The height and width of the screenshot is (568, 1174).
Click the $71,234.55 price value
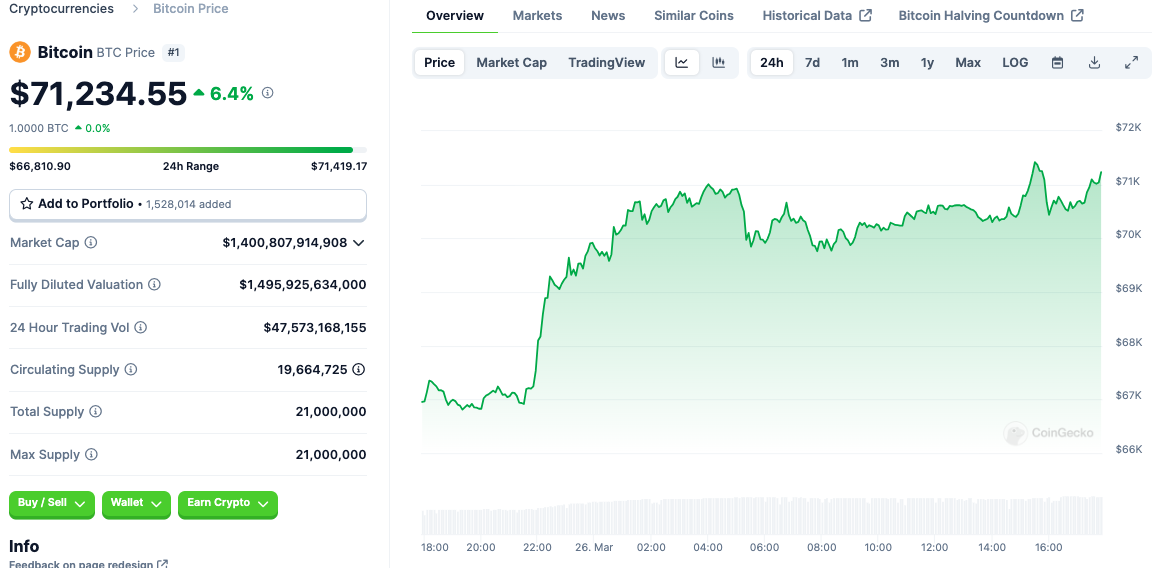[98, 94]
